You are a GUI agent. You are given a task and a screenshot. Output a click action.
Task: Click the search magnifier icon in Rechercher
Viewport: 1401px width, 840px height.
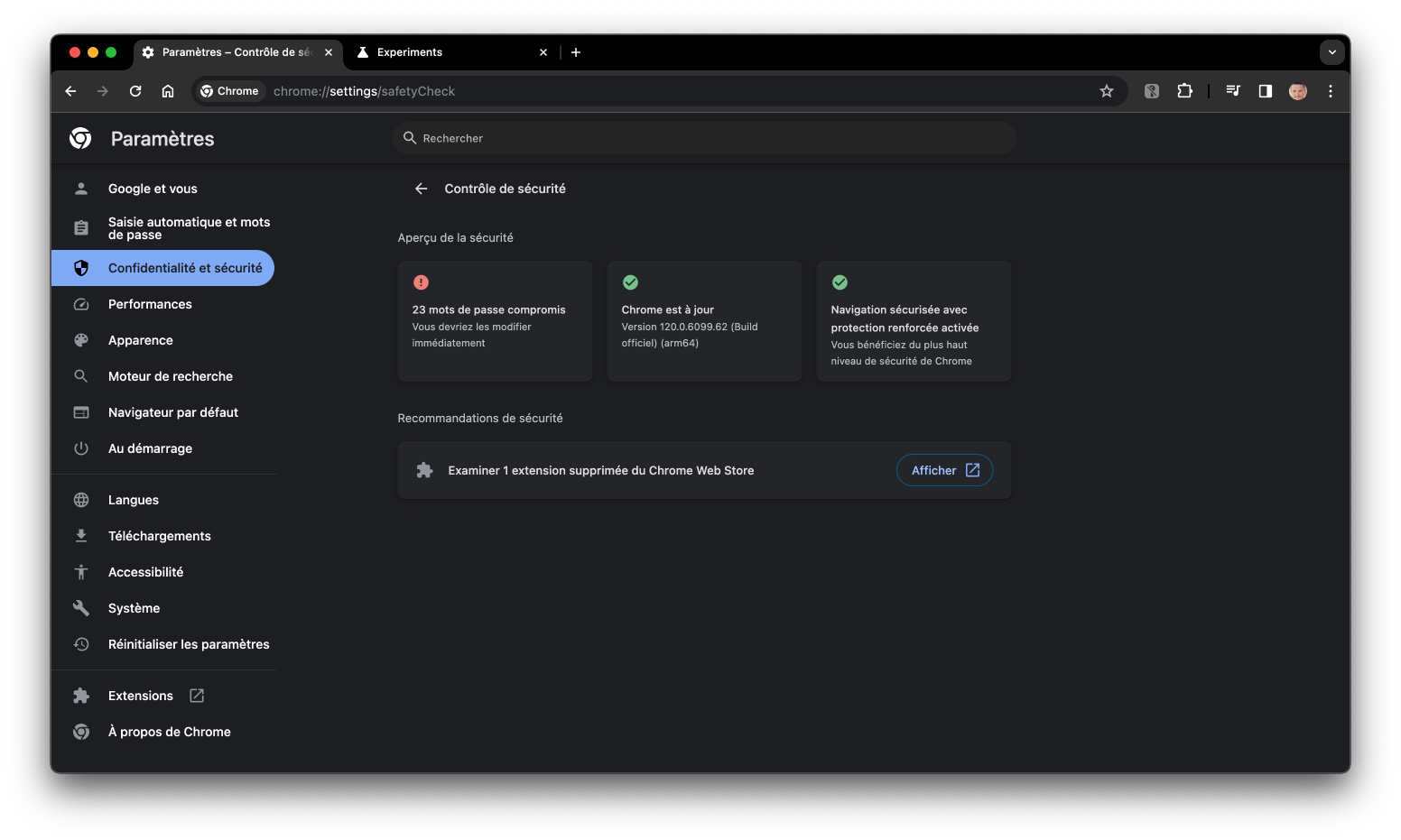[x=410, y=138]
